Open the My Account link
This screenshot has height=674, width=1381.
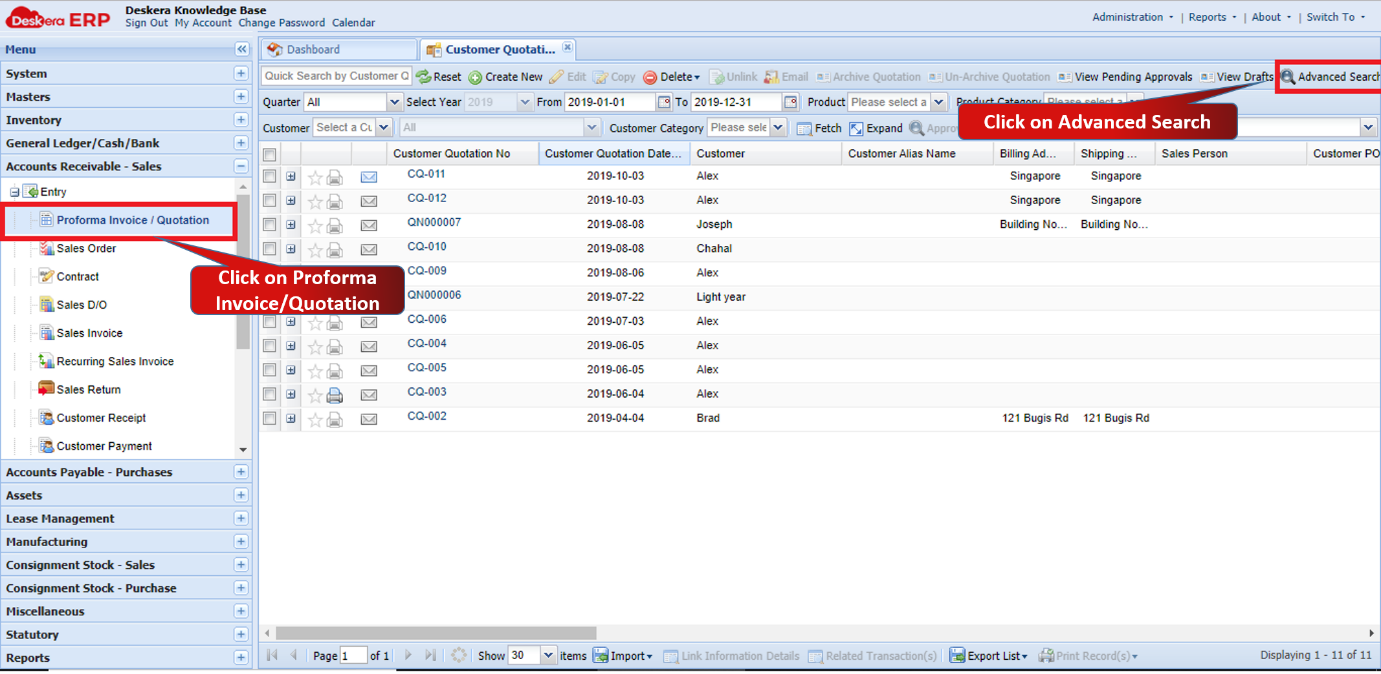point(203,23)
